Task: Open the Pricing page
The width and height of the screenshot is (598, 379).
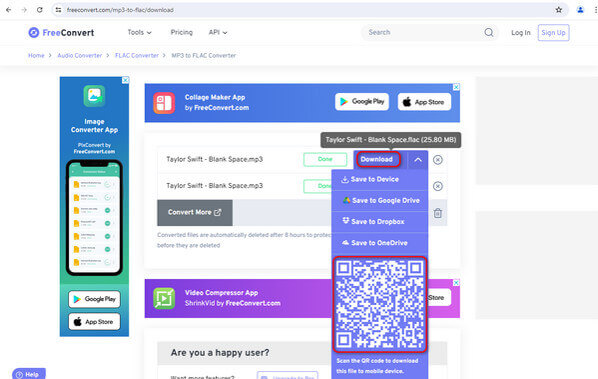Action: [182, 32]
